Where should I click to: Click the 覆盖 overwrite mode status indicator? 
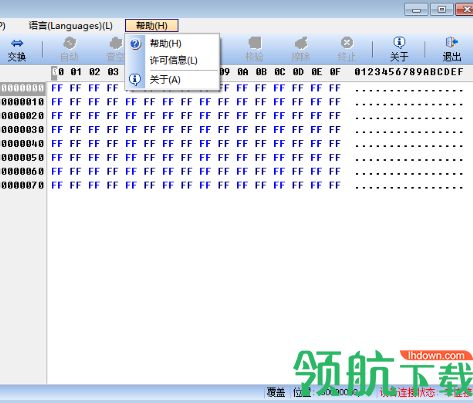point(276,393)
